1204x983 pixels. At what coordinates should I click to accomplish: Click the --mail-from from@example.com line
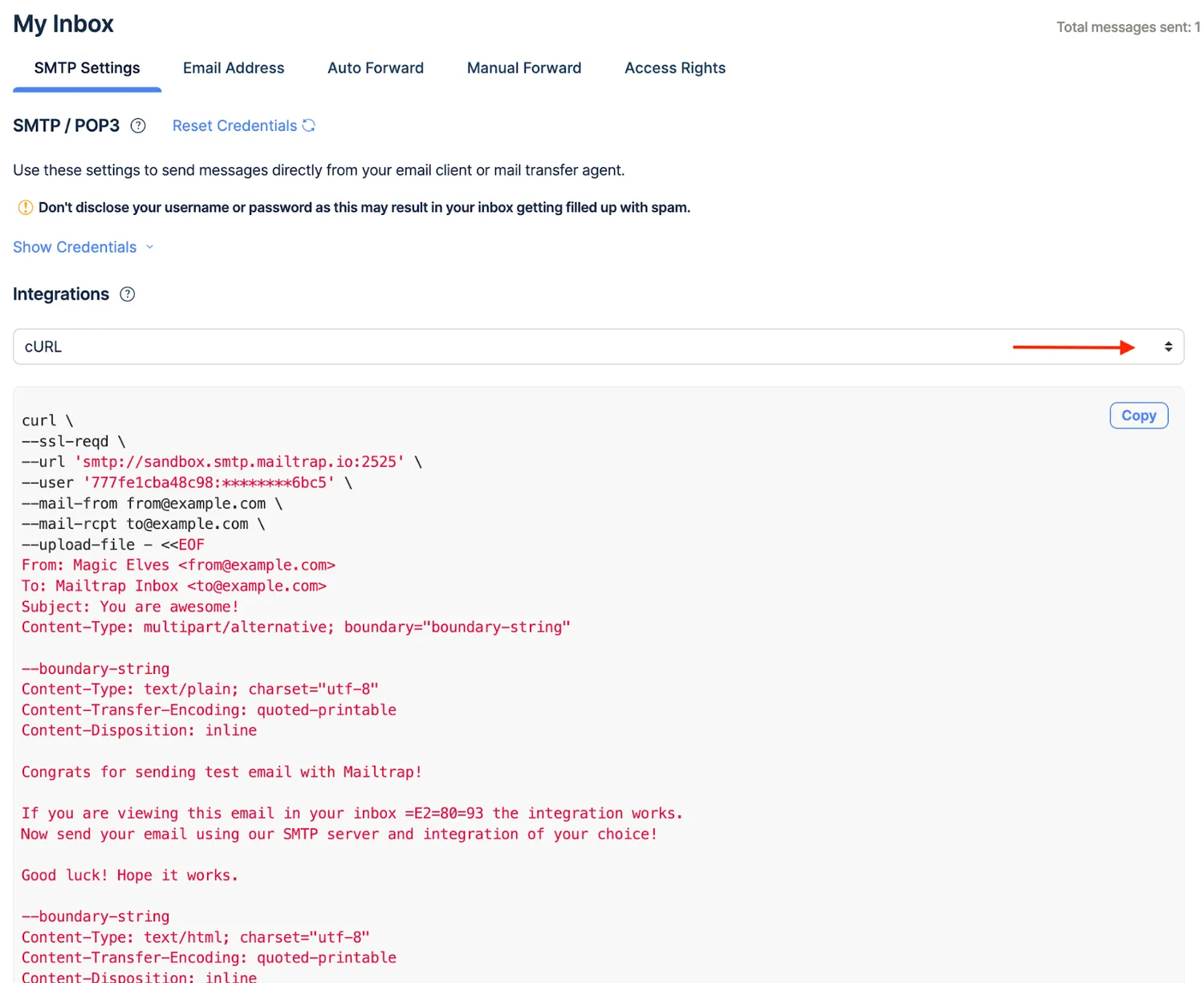pos(152,504)
